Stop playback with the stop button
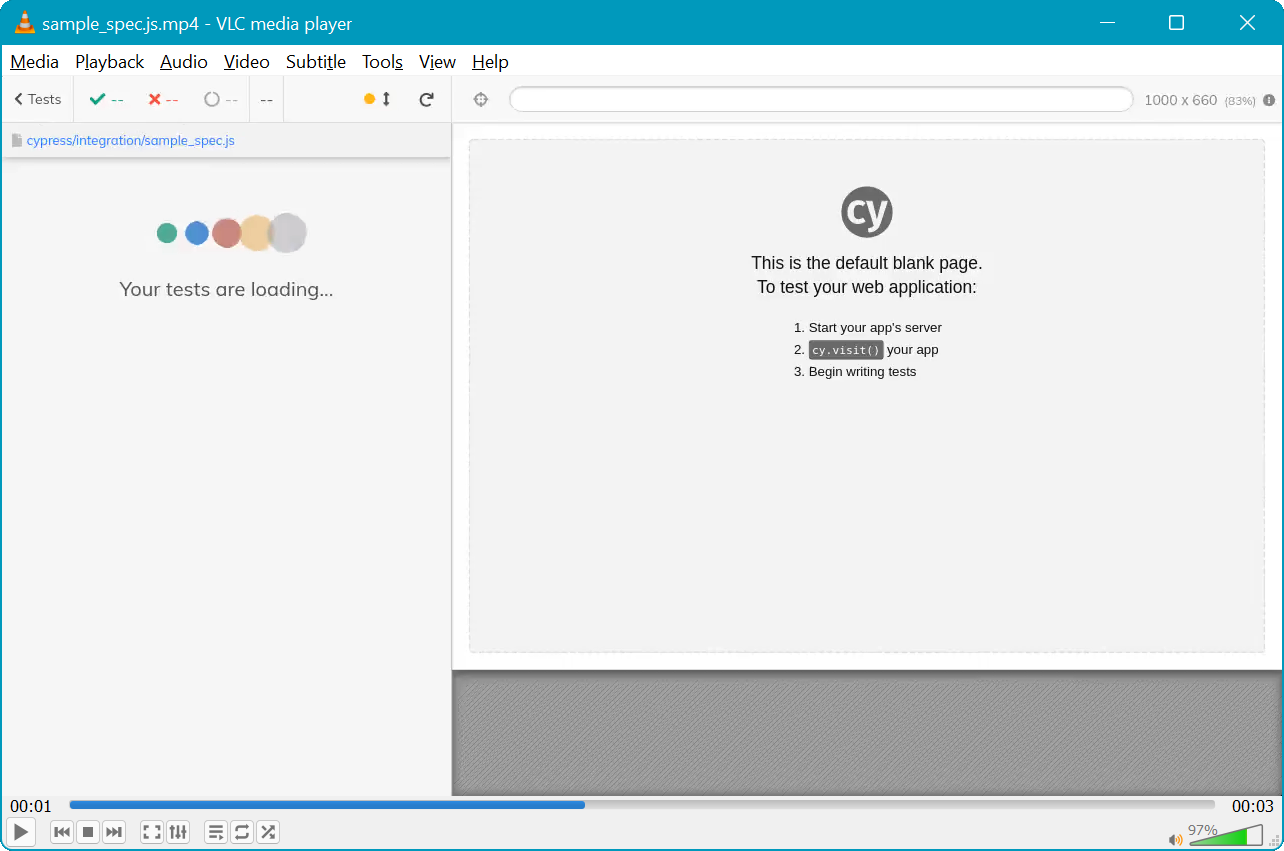Screen dimensions: 1284x851 coord(88,832)
